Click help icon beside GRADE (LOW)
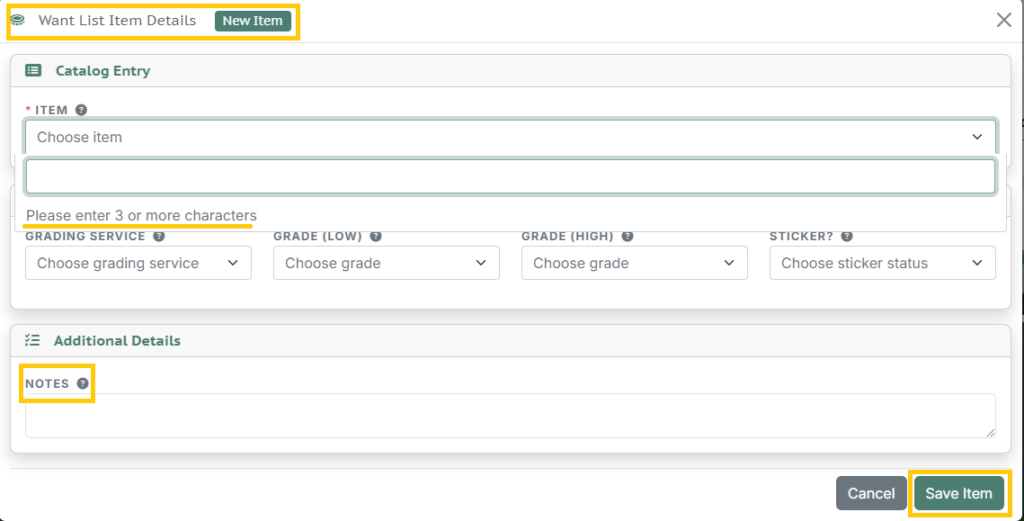This screenshot has height=521, width=1024. coord(376,236)
